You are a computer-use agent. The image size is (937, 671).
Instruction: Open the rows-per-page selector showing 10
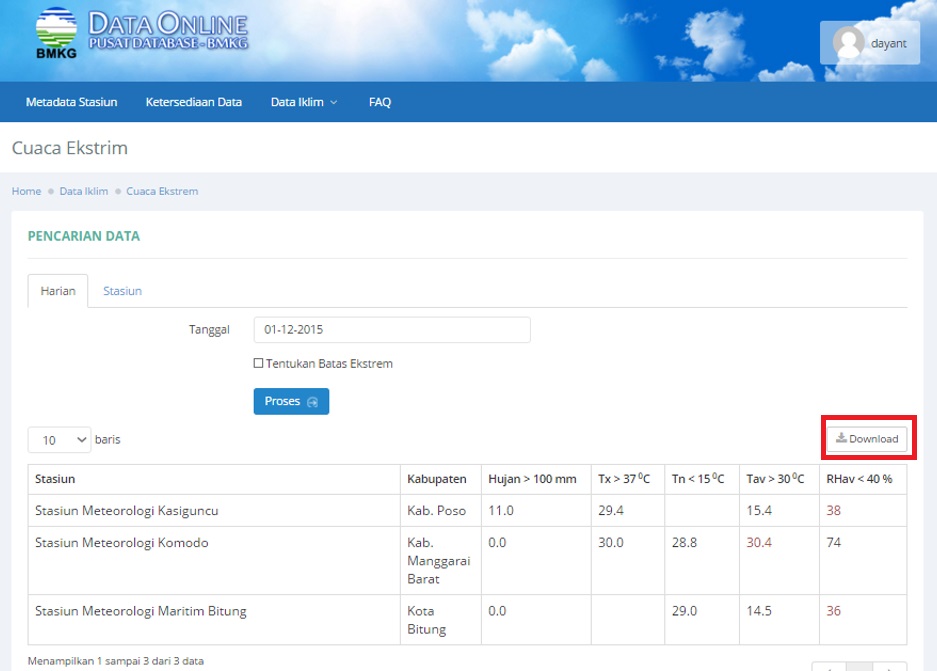[x=58, y=439]
